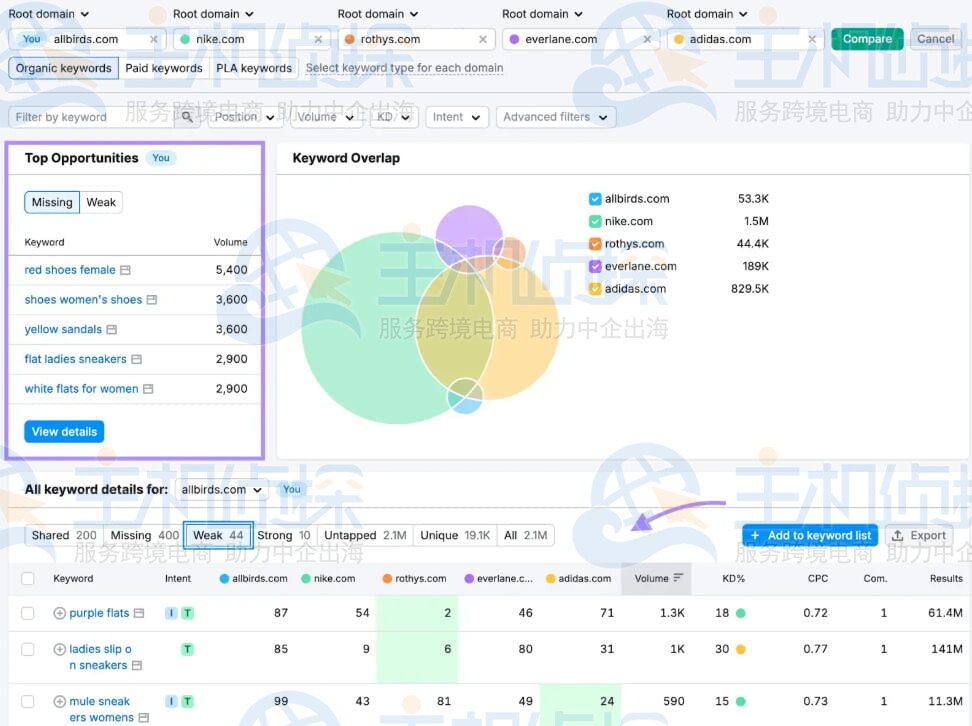Open SERP icon beside shoes women's shoes
972x726 pixels.
click(x=152, y=300)
